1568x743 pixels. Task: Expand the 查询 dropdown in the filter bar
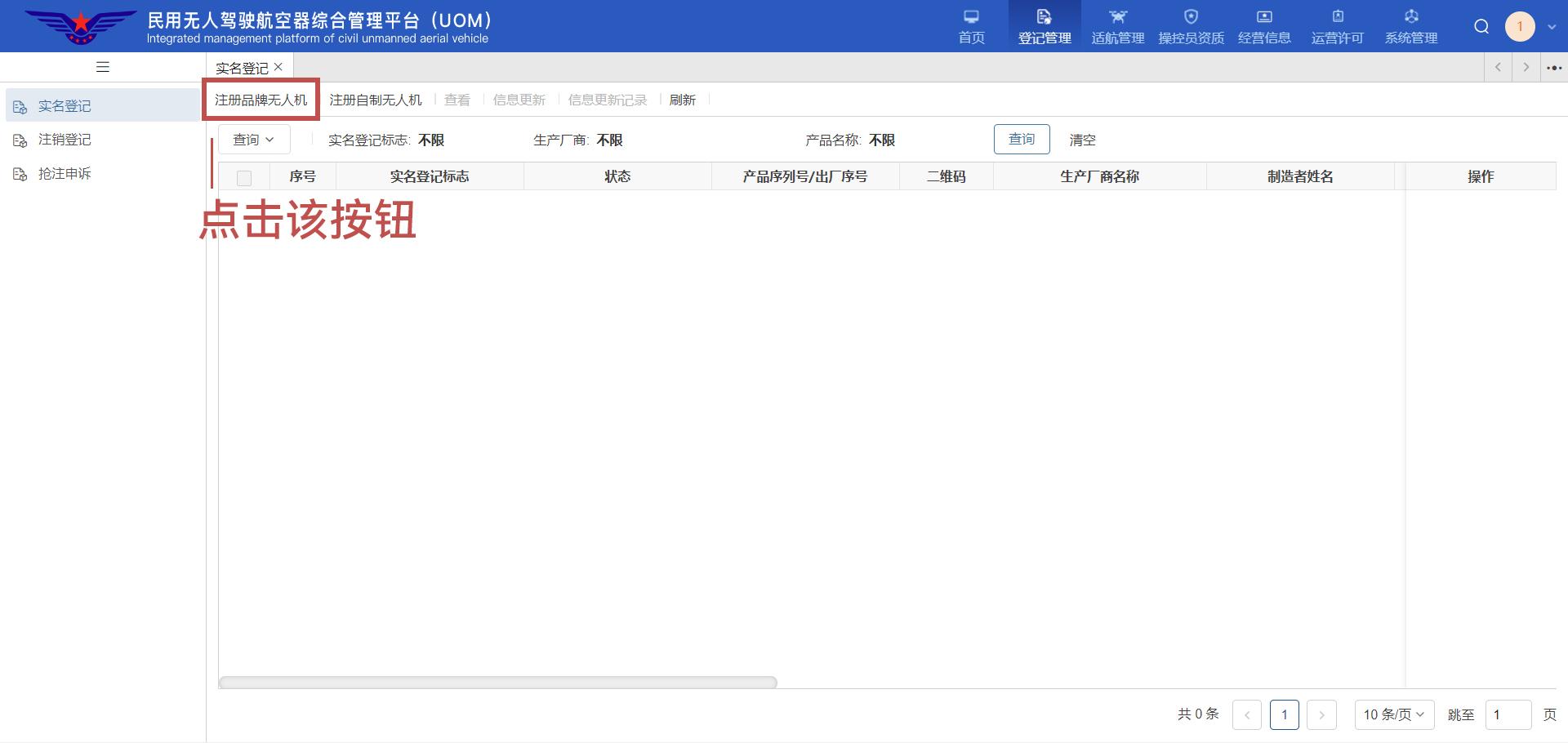click(x=254, y=140)
